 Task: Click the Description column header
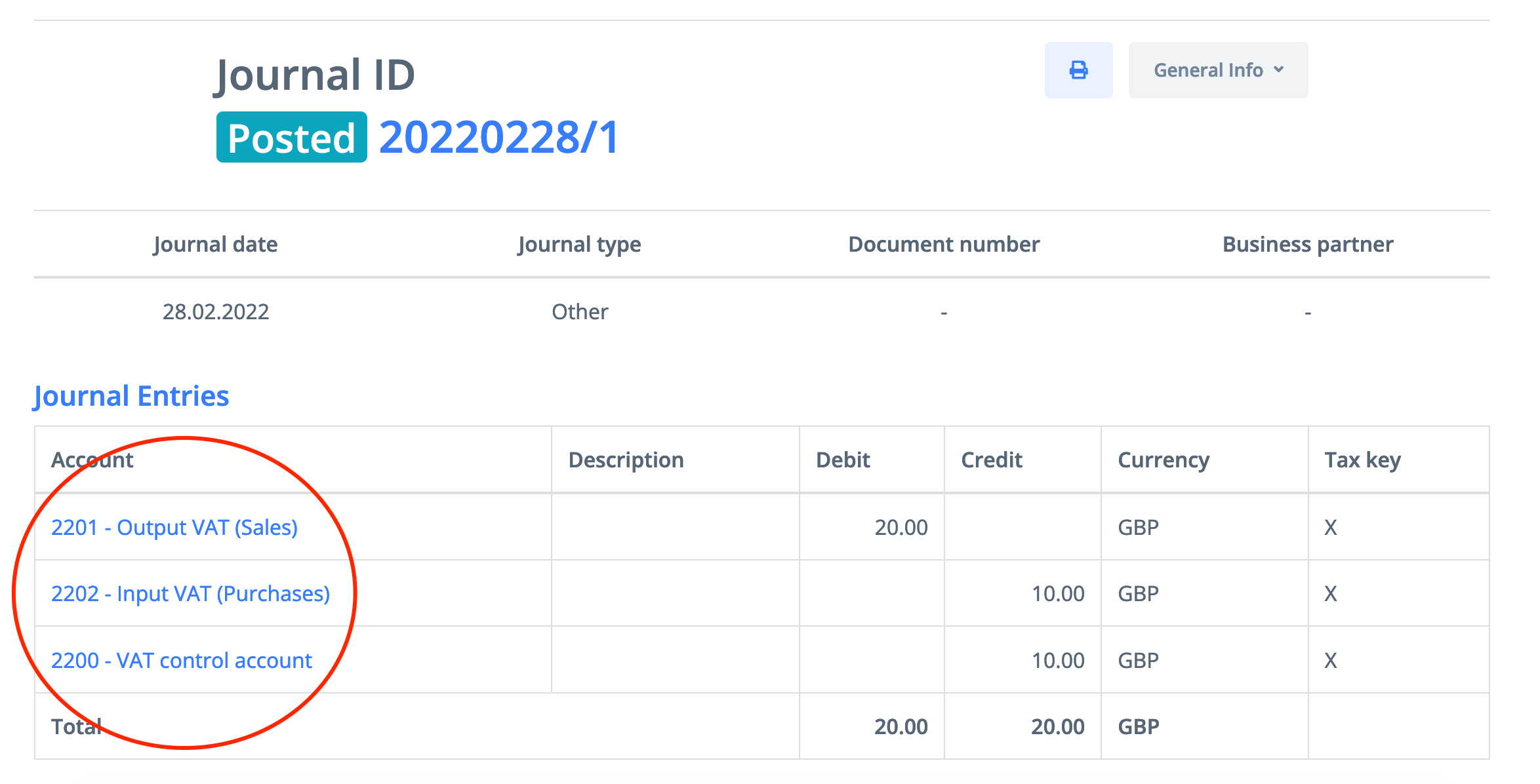626,460
